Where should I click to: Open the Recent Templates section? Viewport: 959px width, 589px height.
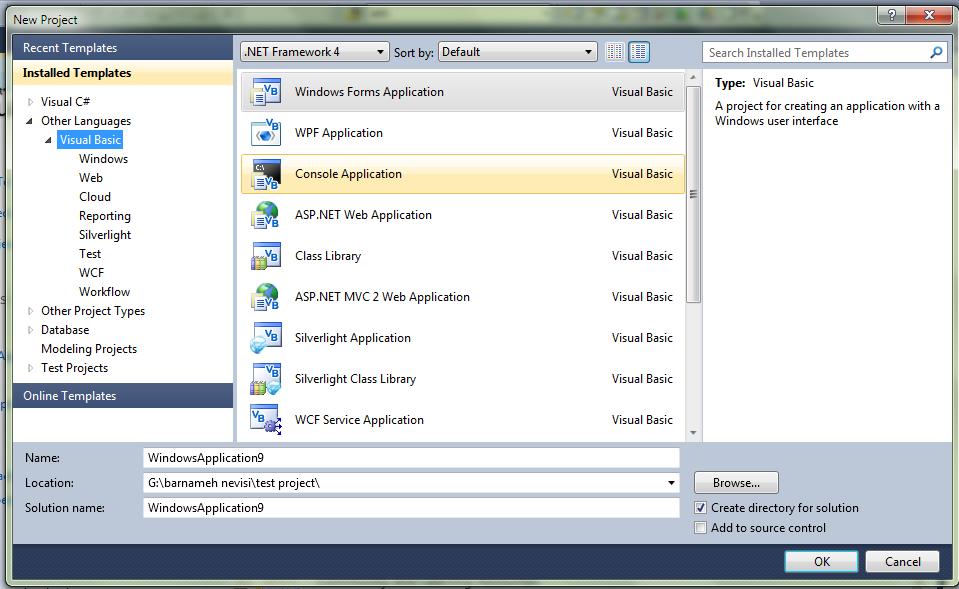[122, 48]
